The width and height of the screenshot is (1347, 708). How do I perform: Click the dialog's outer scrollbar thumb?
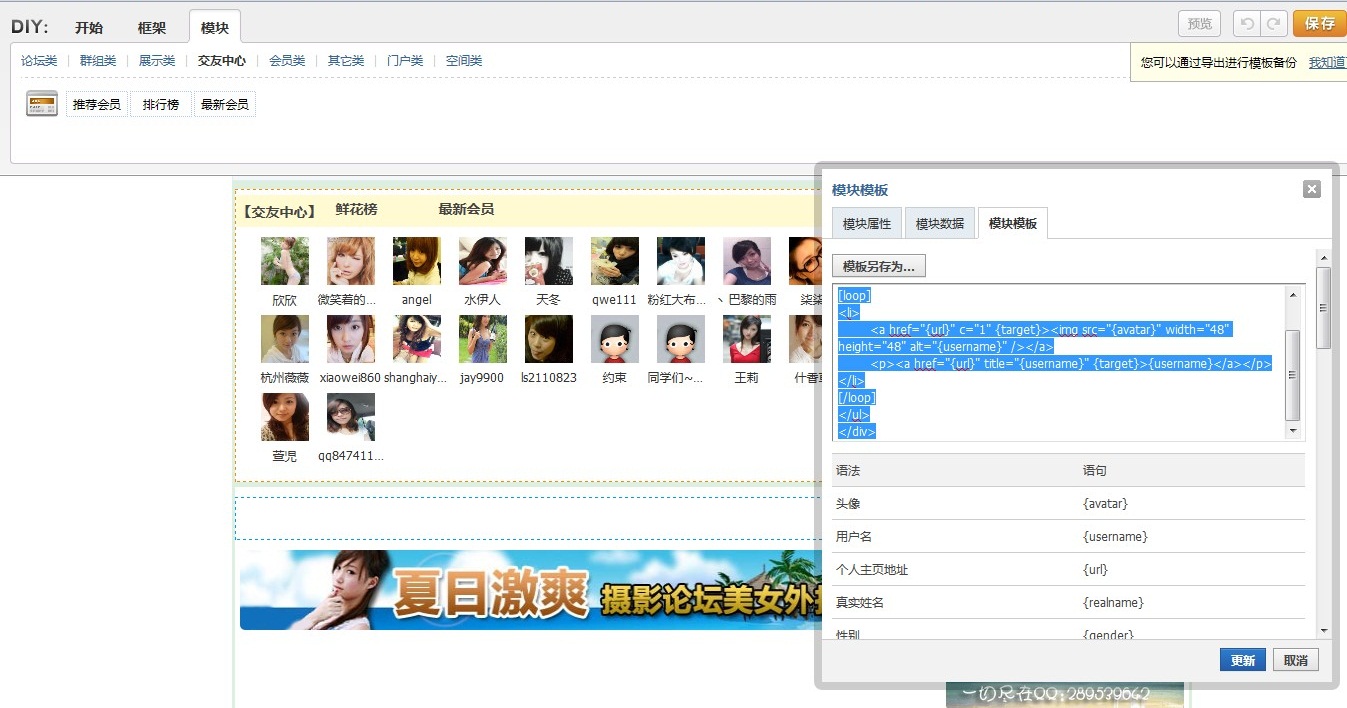pos(1324,307)
